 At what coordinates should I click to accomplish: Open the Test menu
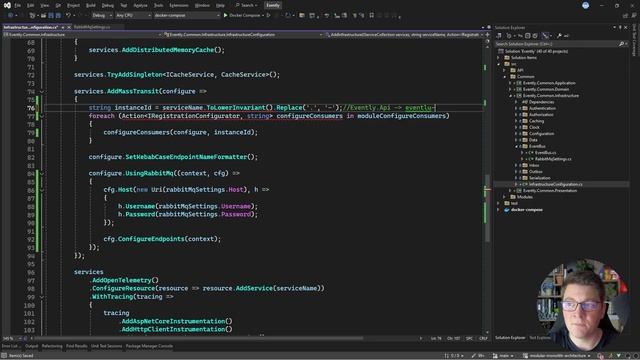124,5
